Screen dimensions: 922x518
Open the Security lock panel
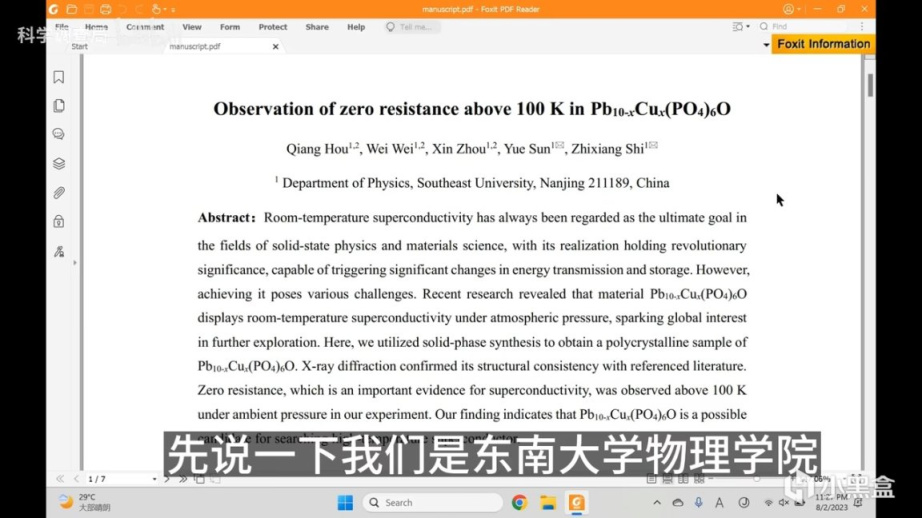click(x=59, y=222)
